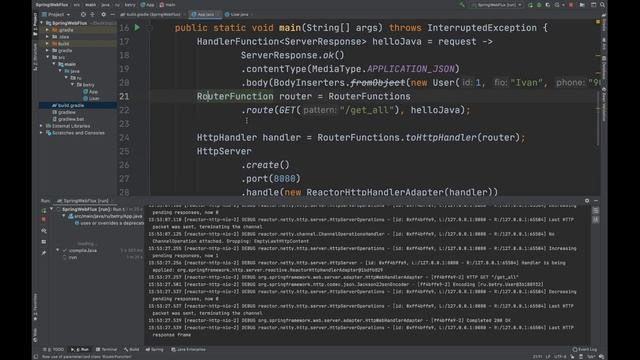Open the Java Enterprise tool window button
This screenshot has width=640, height=360.
click(x=189, y=350)
